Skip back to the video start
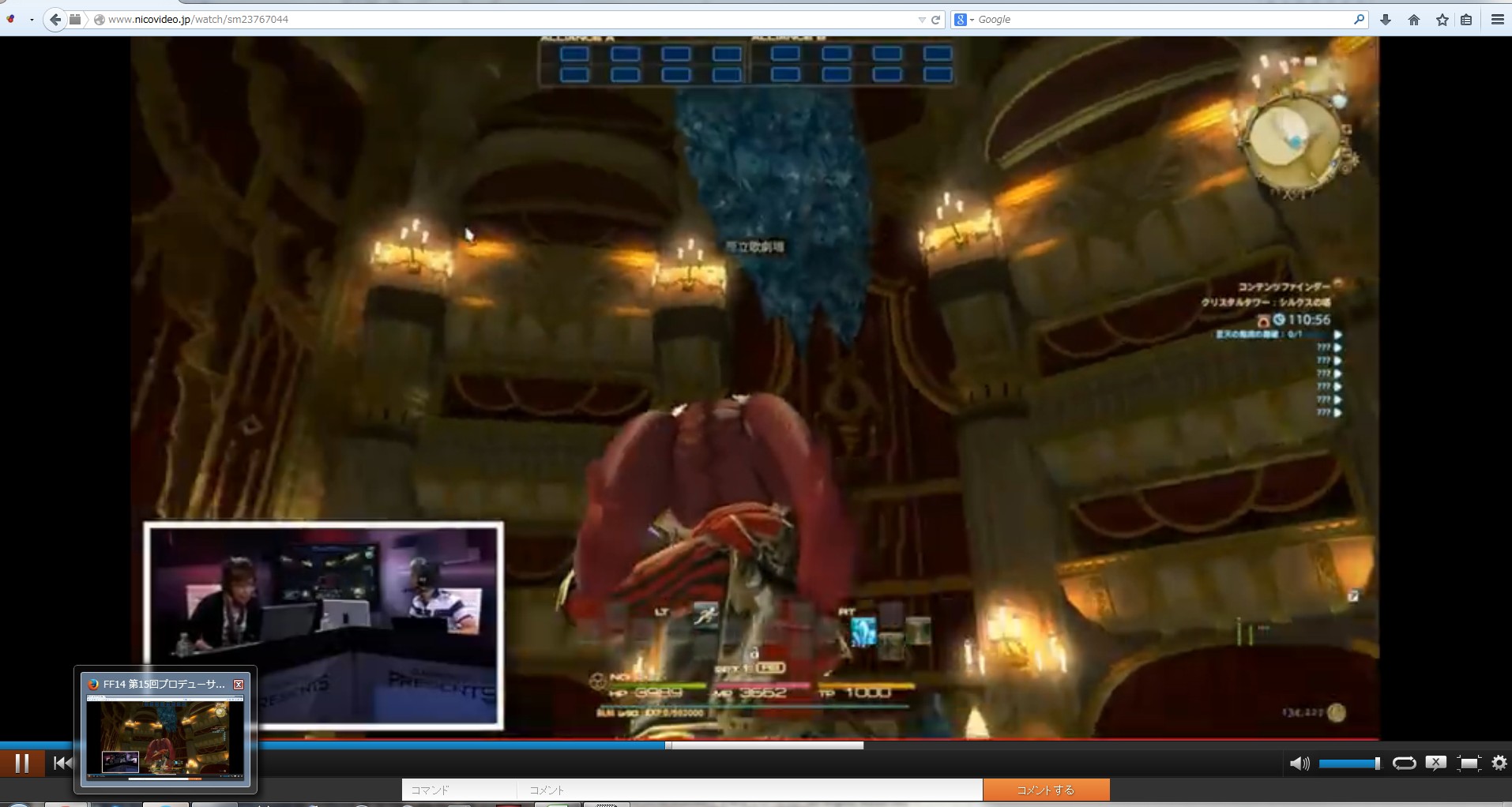This screenshot has height=807, width=1512. pos(62,763)
